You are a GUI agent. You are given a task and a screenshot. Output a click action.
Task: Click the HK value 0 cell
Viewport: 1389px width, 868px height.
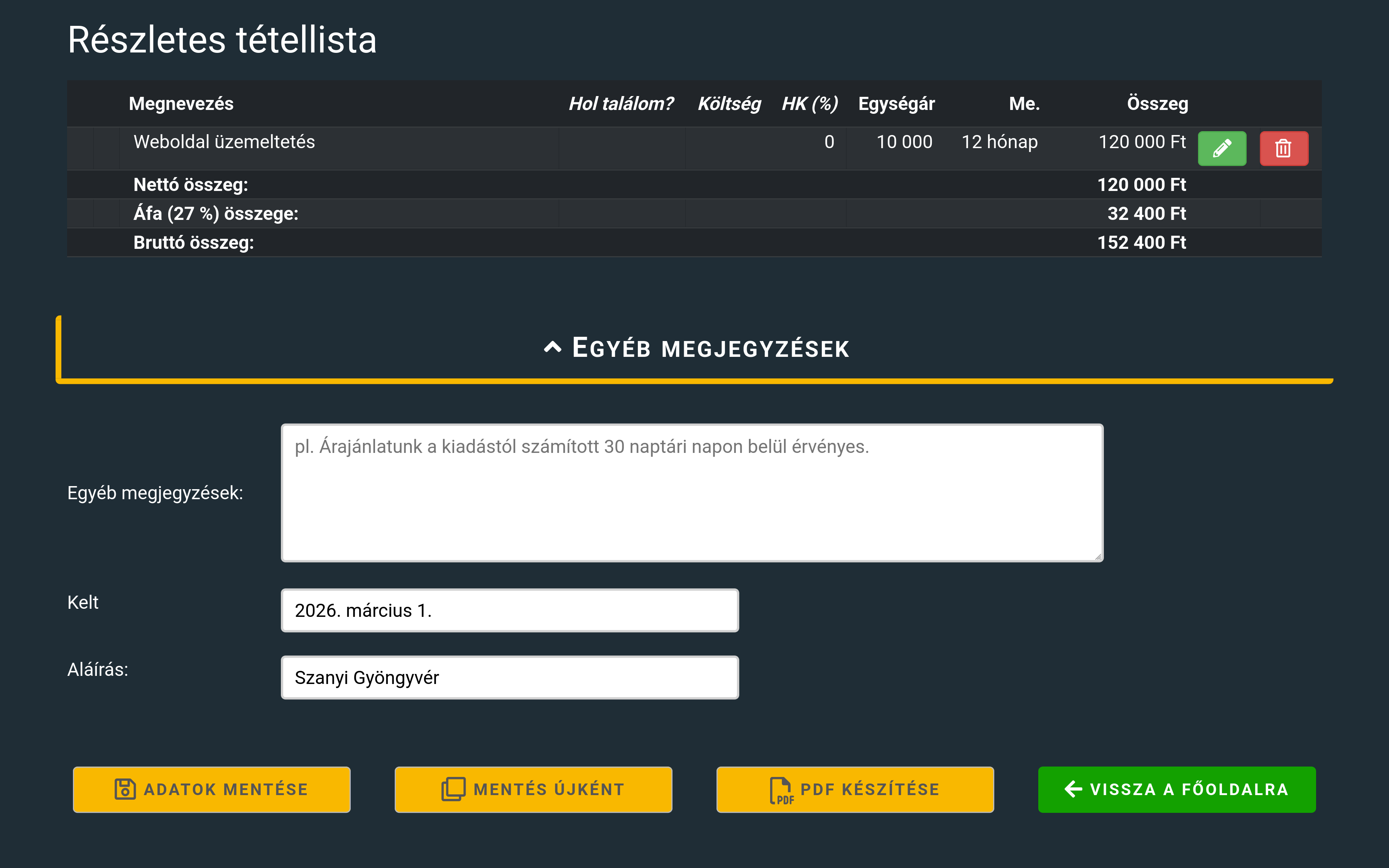coord(829,142)
